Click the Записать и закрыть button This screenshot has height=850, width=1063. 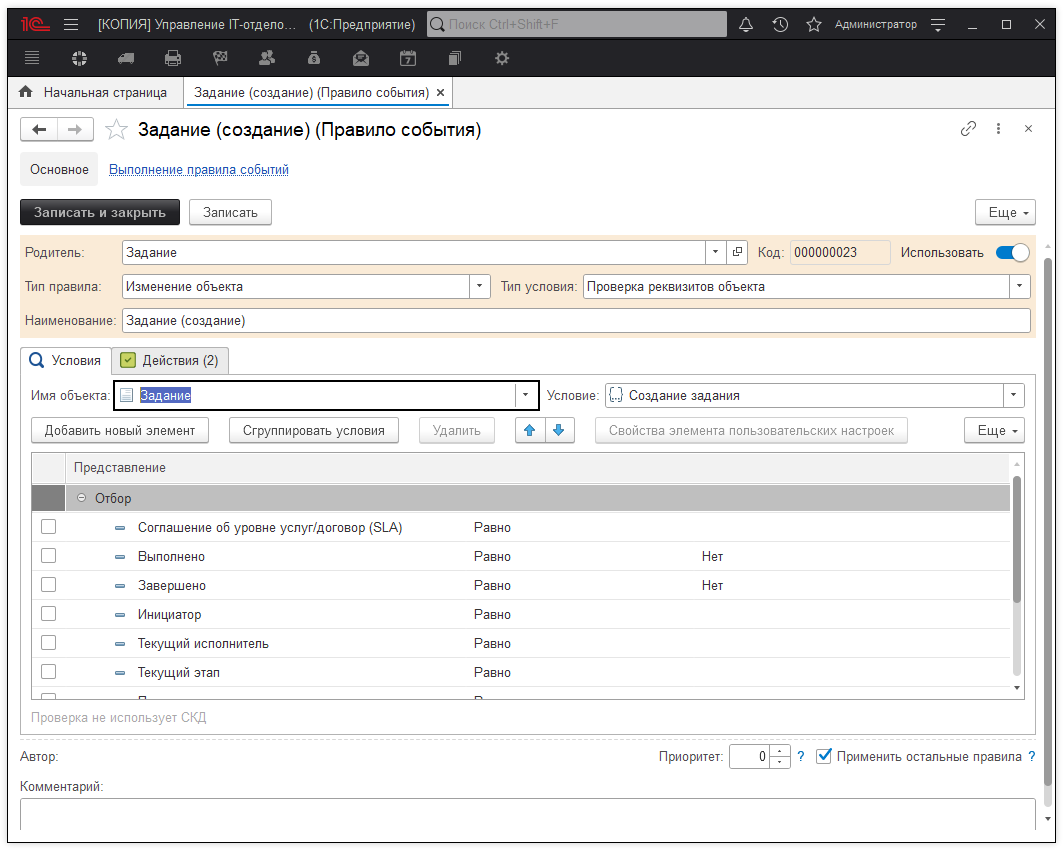(x=100, y=212)
